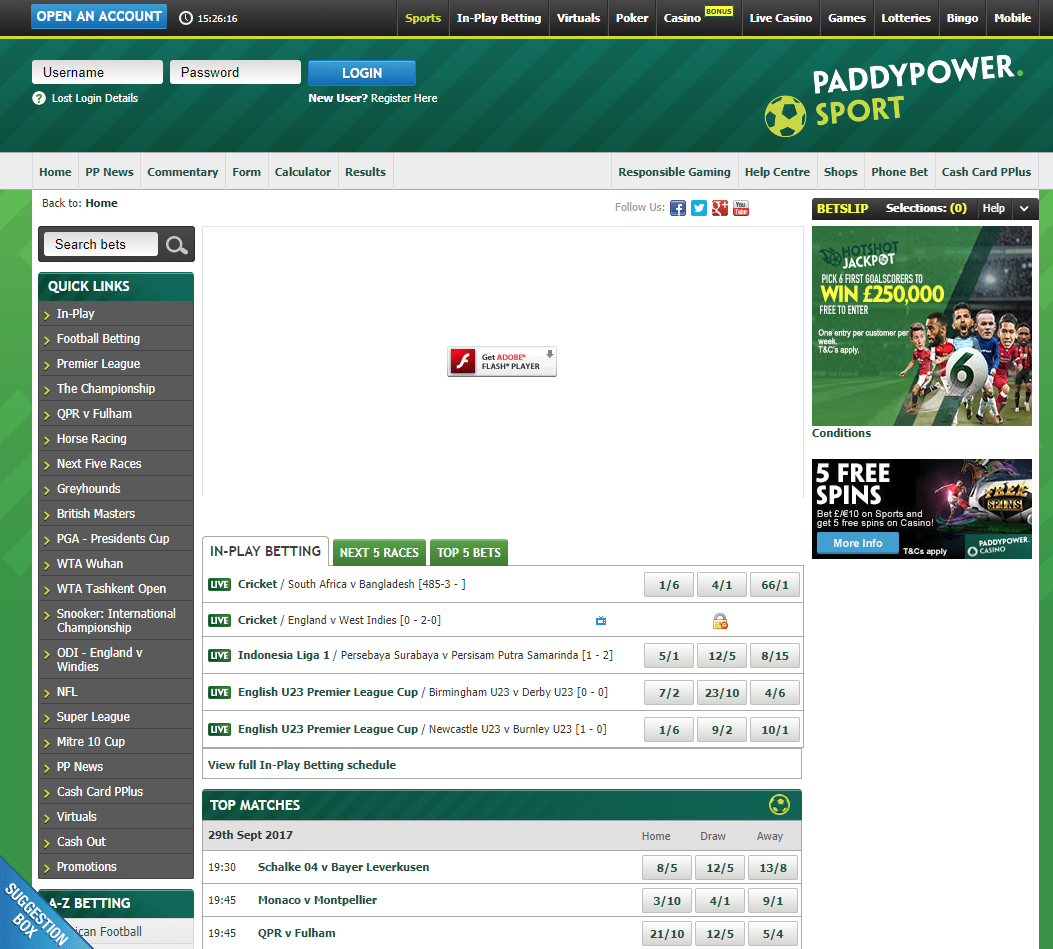
Task: Click Betslip Help link
Action: tap(993, 208)
